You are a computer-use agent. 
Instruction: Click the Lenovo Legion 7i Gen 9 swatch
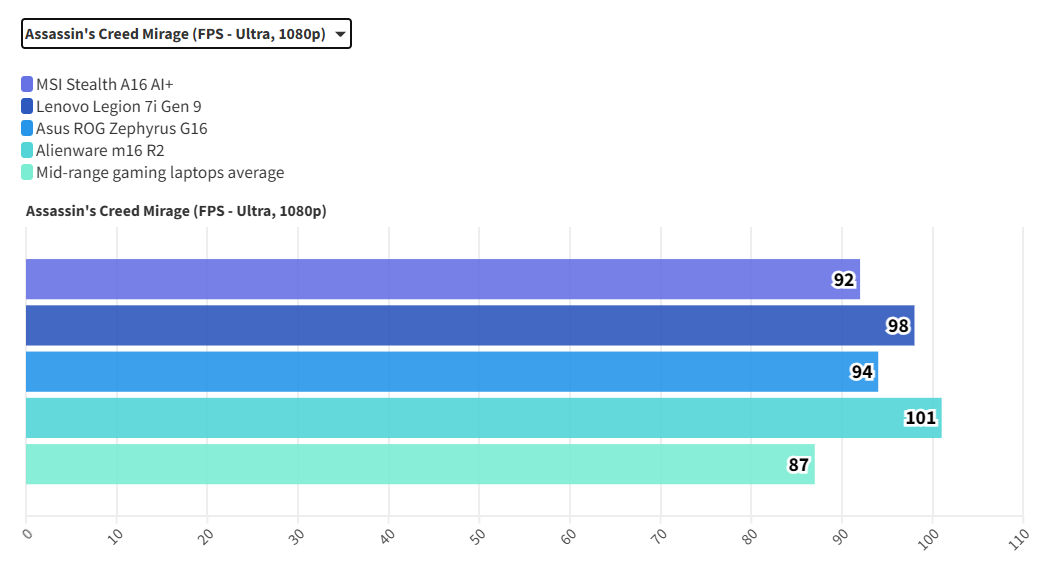tap(27, 106)
